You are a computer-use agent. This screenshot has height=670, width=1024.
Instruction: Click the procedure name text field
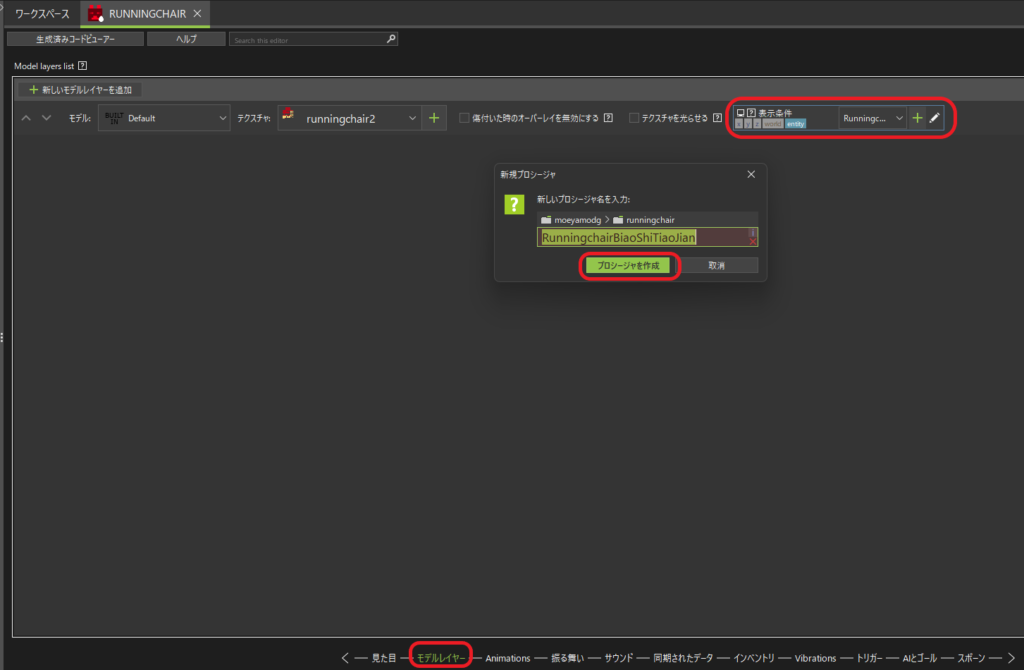pos(640,237)
